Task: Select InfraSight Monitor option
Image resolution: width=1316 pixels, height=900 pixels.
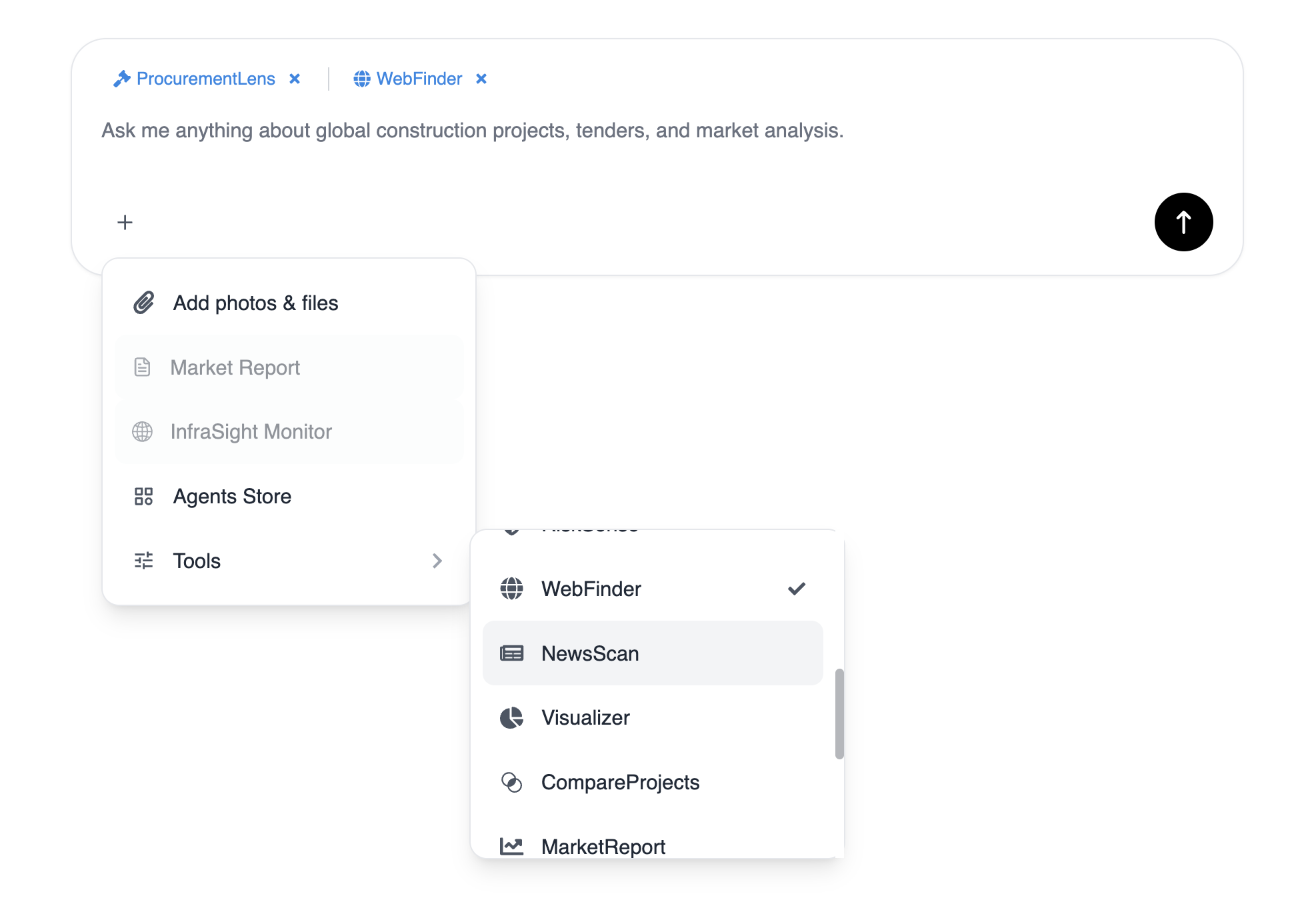Action: [289, 432]
